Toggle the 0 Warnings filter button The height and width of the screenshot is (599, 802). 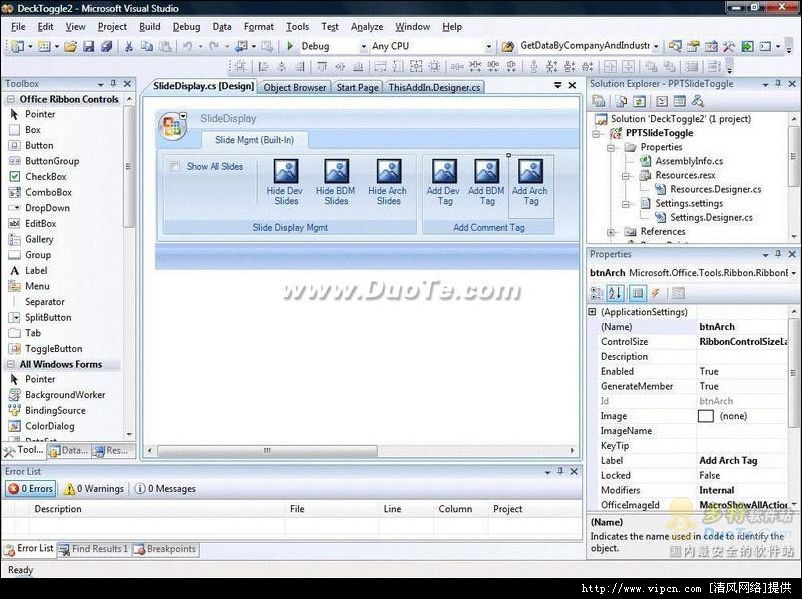pyautogui.click(x=94, y=489)
